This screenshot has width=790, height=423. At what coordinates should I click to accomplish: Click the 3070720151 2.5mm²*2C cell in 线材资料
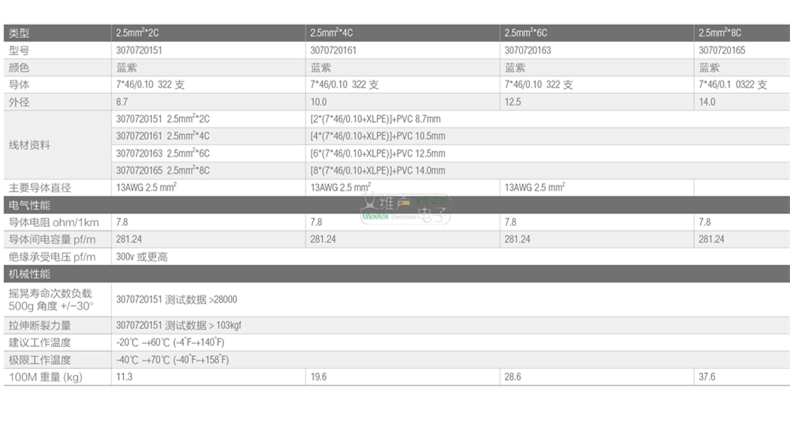163,119
